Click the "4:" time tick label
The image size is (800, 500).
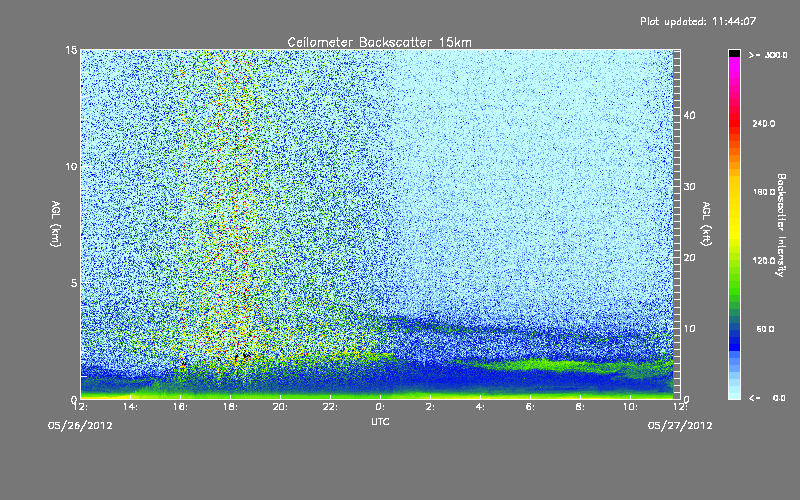(480, 407)
